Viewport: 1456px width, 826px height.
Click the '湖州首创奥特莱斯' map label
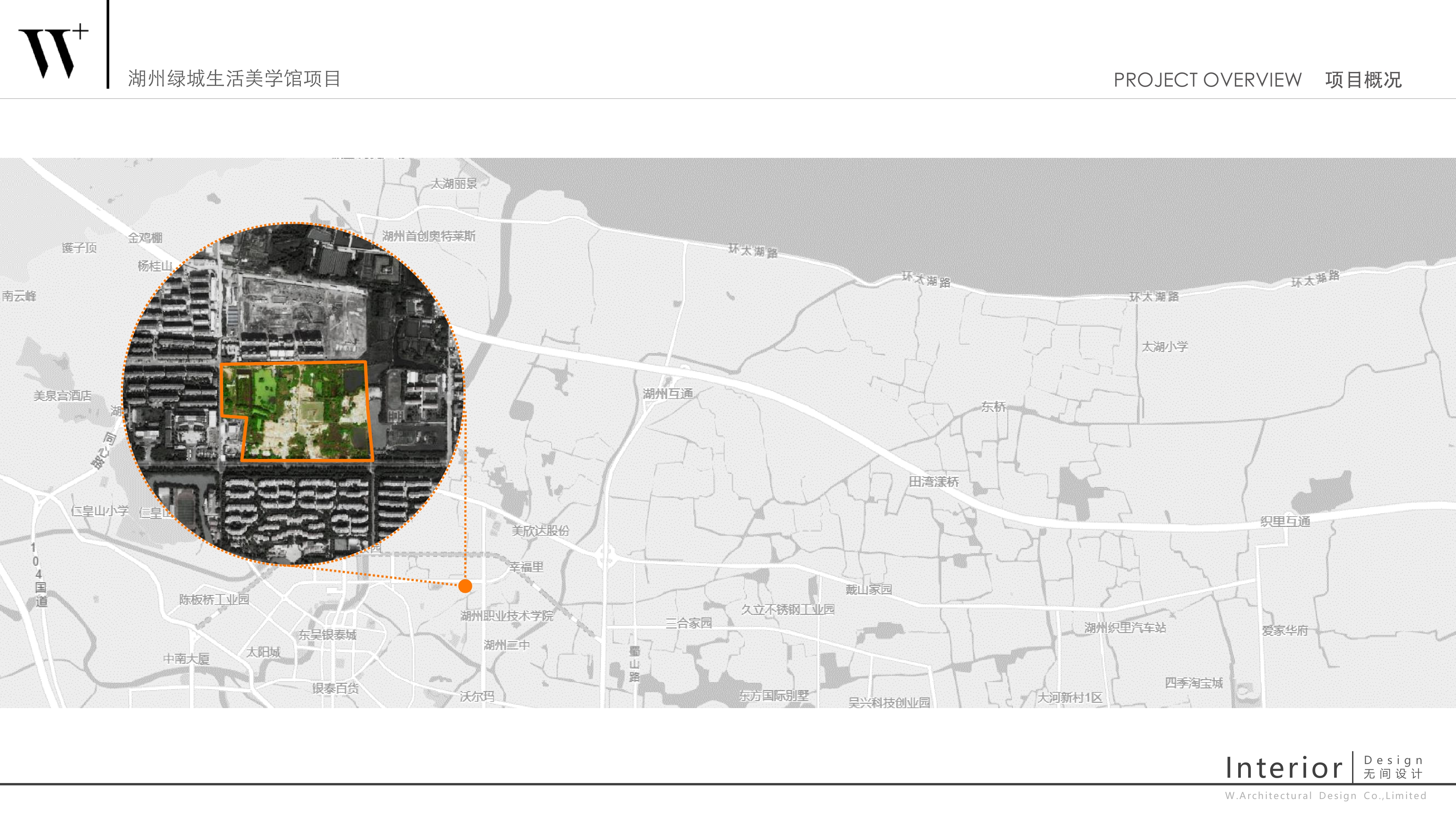tap(429, 236)
